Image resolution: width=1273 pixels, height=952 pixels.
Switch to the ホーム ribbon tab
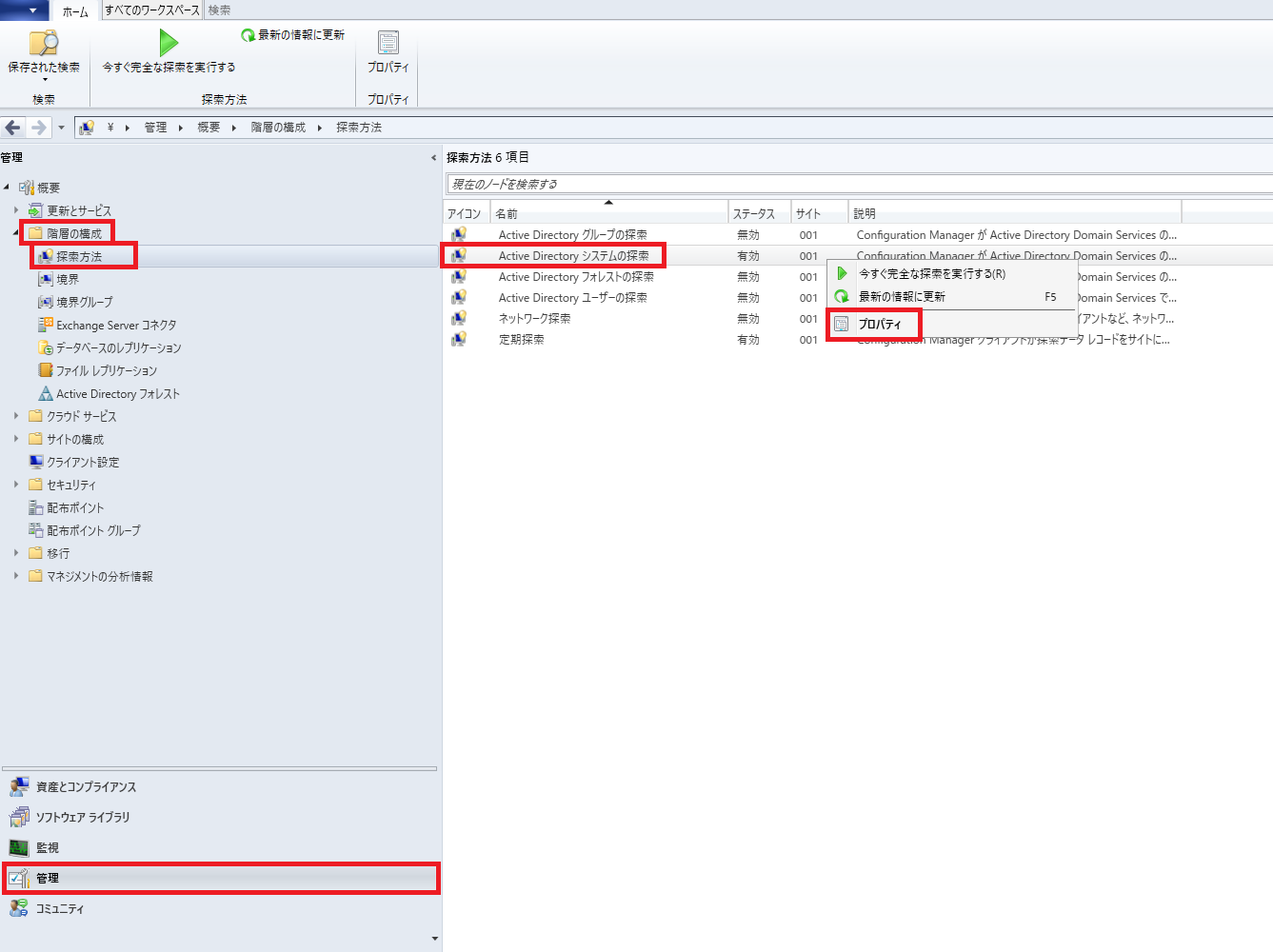(75, 11)
